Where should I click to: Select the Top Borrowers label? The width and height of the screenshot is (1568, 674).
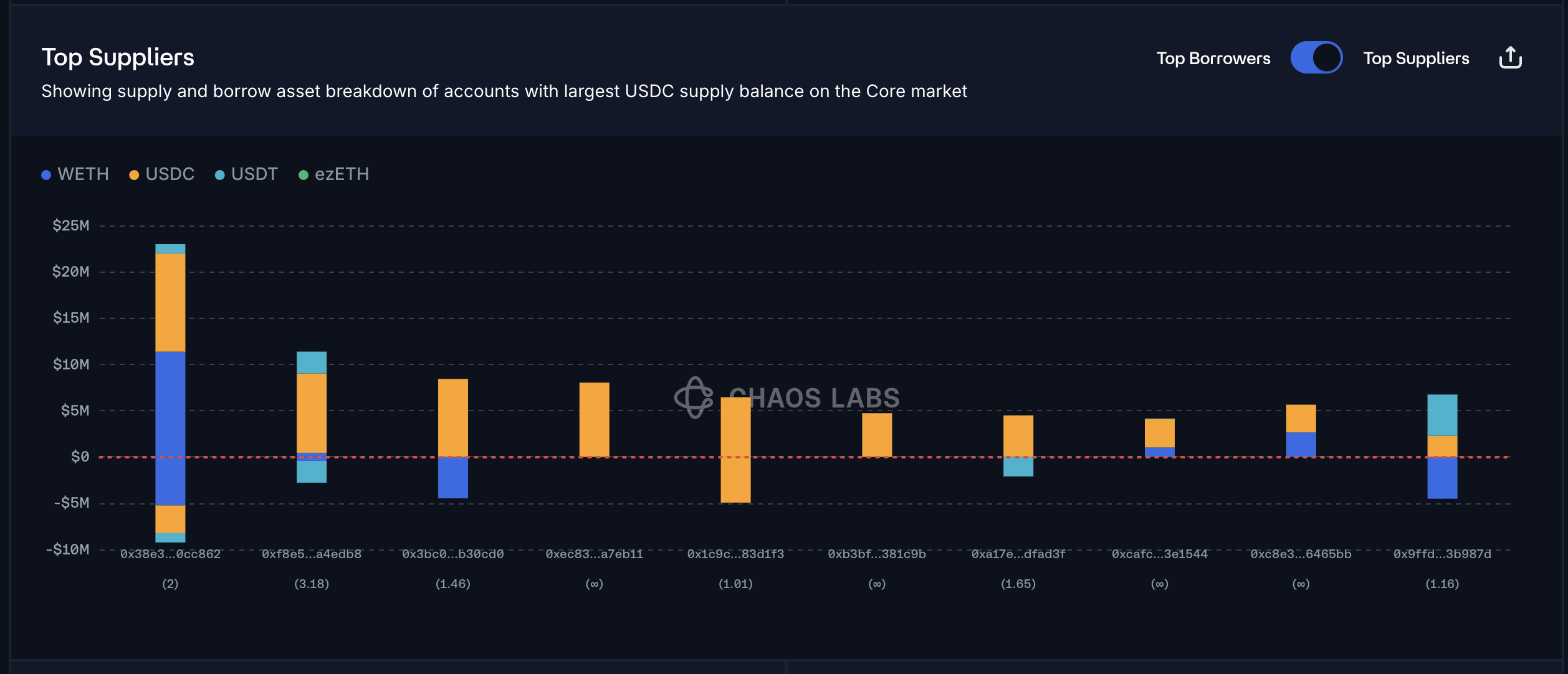point(1213,58)
